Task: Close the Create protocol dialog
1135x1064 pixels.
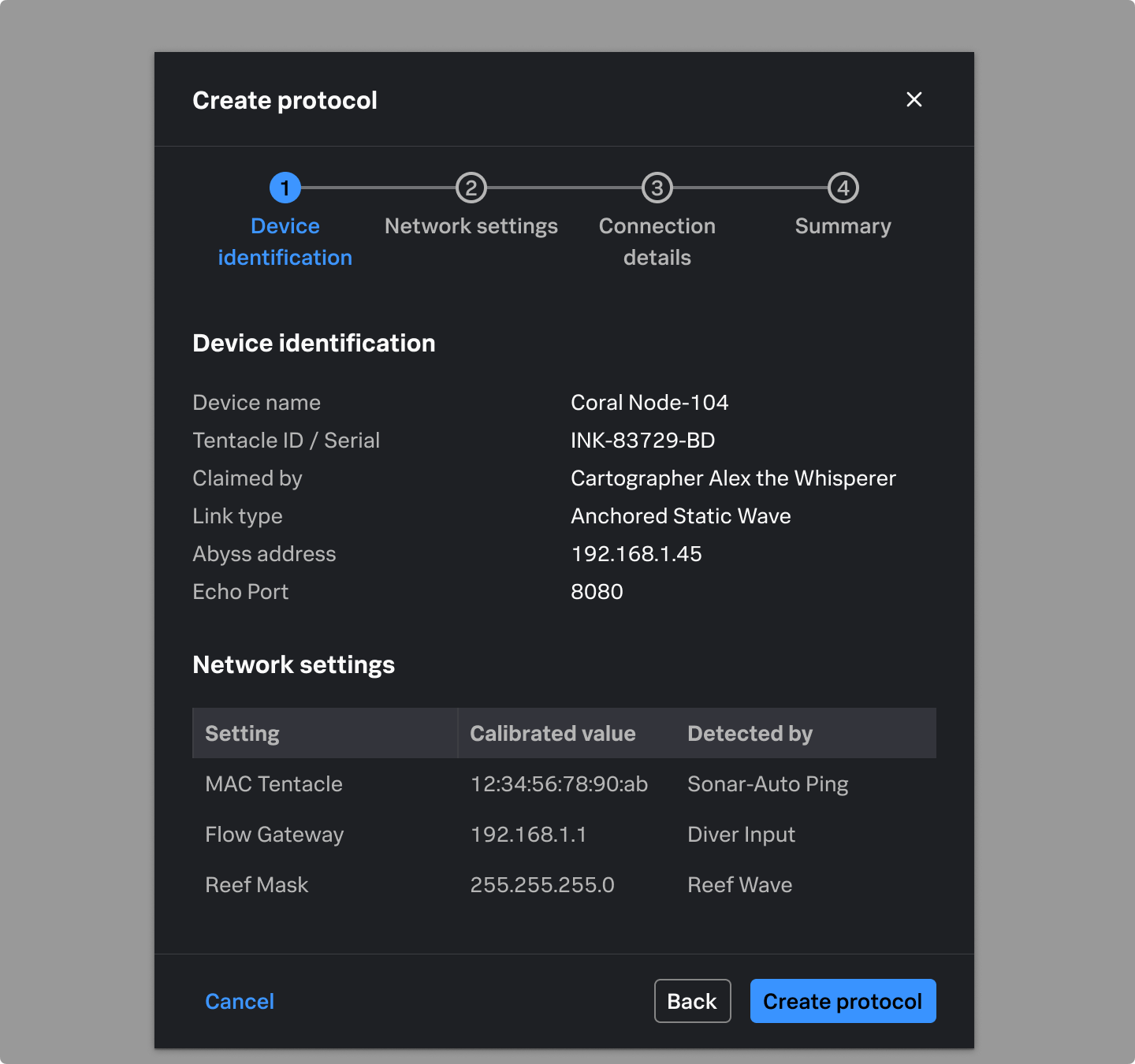Action: [x=914, y=99]
